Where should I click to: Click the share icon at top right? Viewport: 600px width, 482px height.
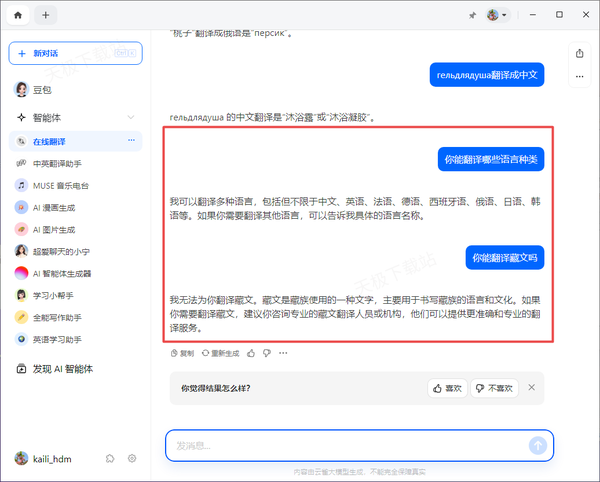tap(579, 53)
